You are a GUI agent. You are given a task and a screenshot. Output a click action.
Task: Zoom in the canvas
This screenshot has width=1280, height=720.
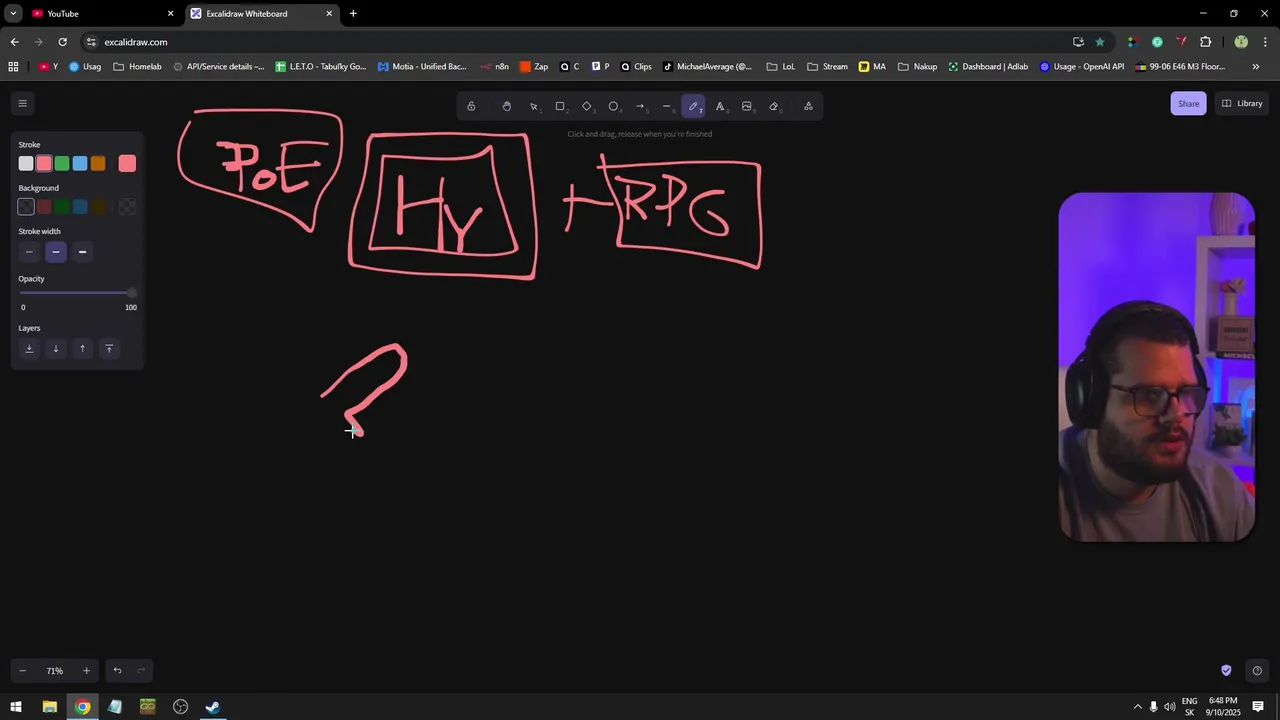coord(86,671)
